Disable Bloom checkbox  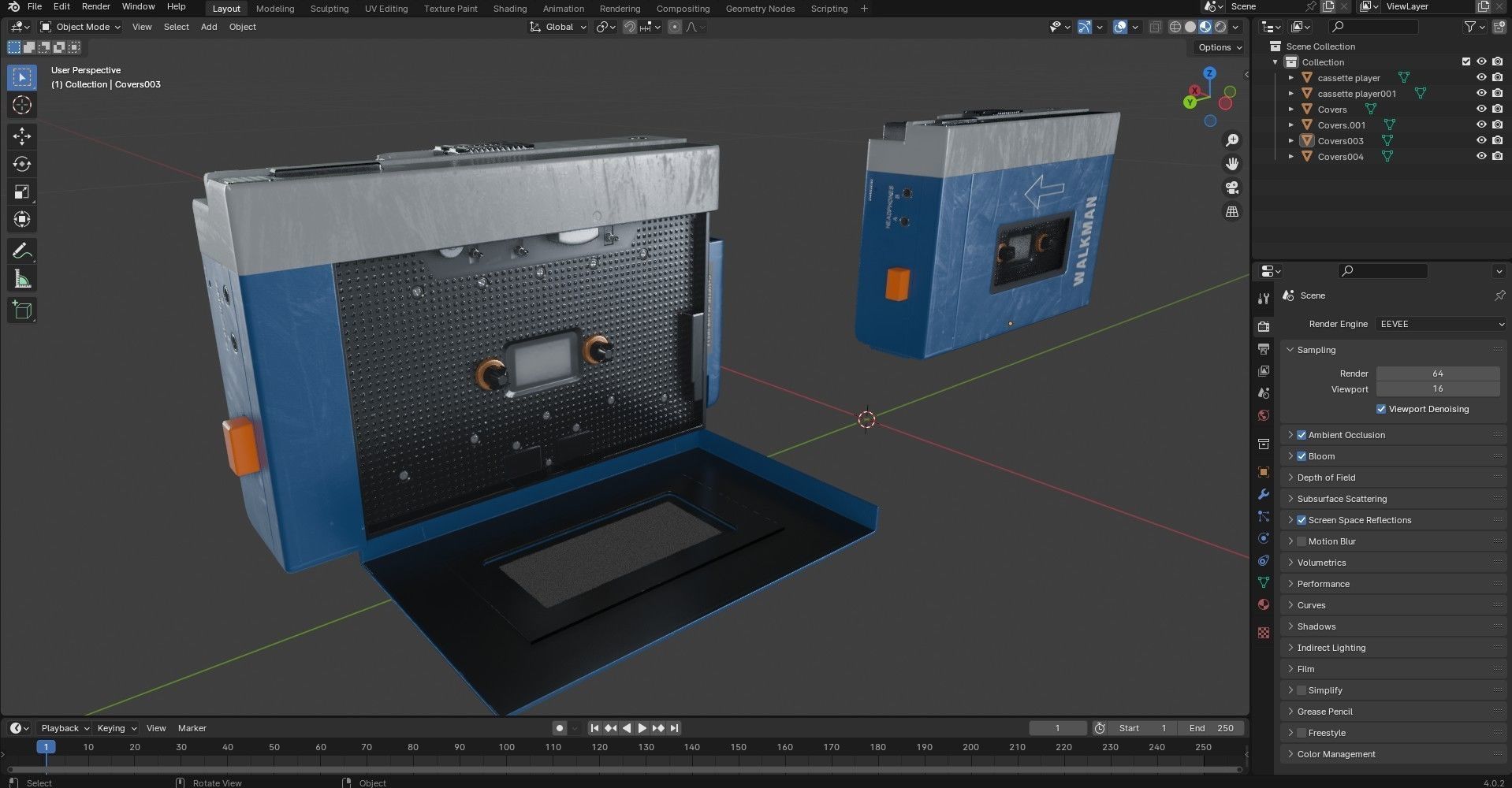click(1302, 456)
